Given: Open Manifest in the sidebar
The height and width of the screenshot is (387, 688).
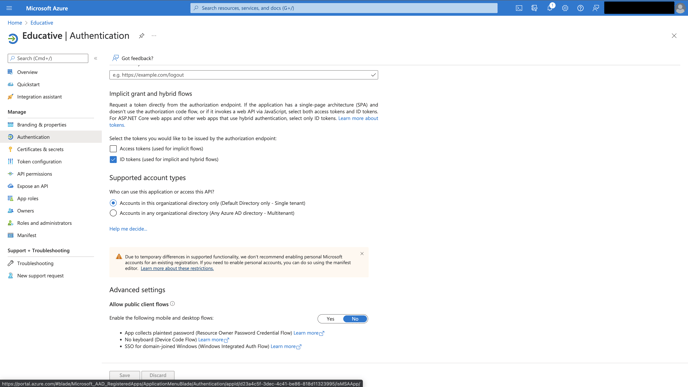Looking at the screenshot, I should [x=27, y=235].
